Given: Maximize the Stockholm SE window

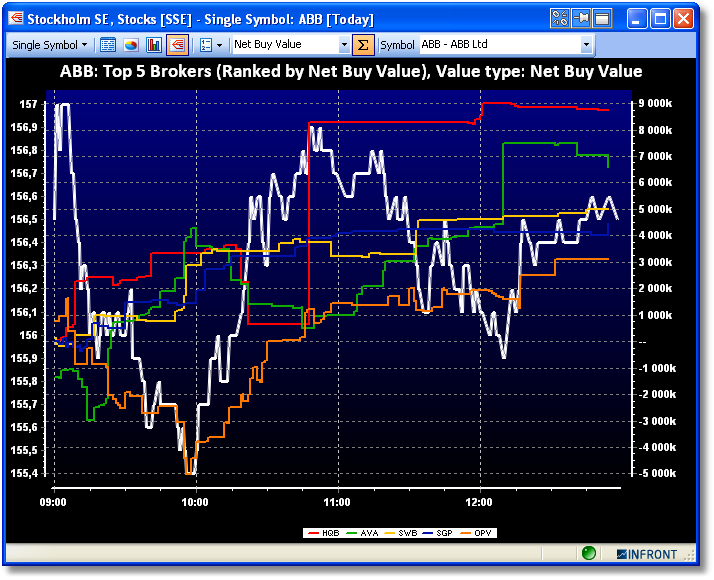Looking at the screenshot, I should pos(660,19).
